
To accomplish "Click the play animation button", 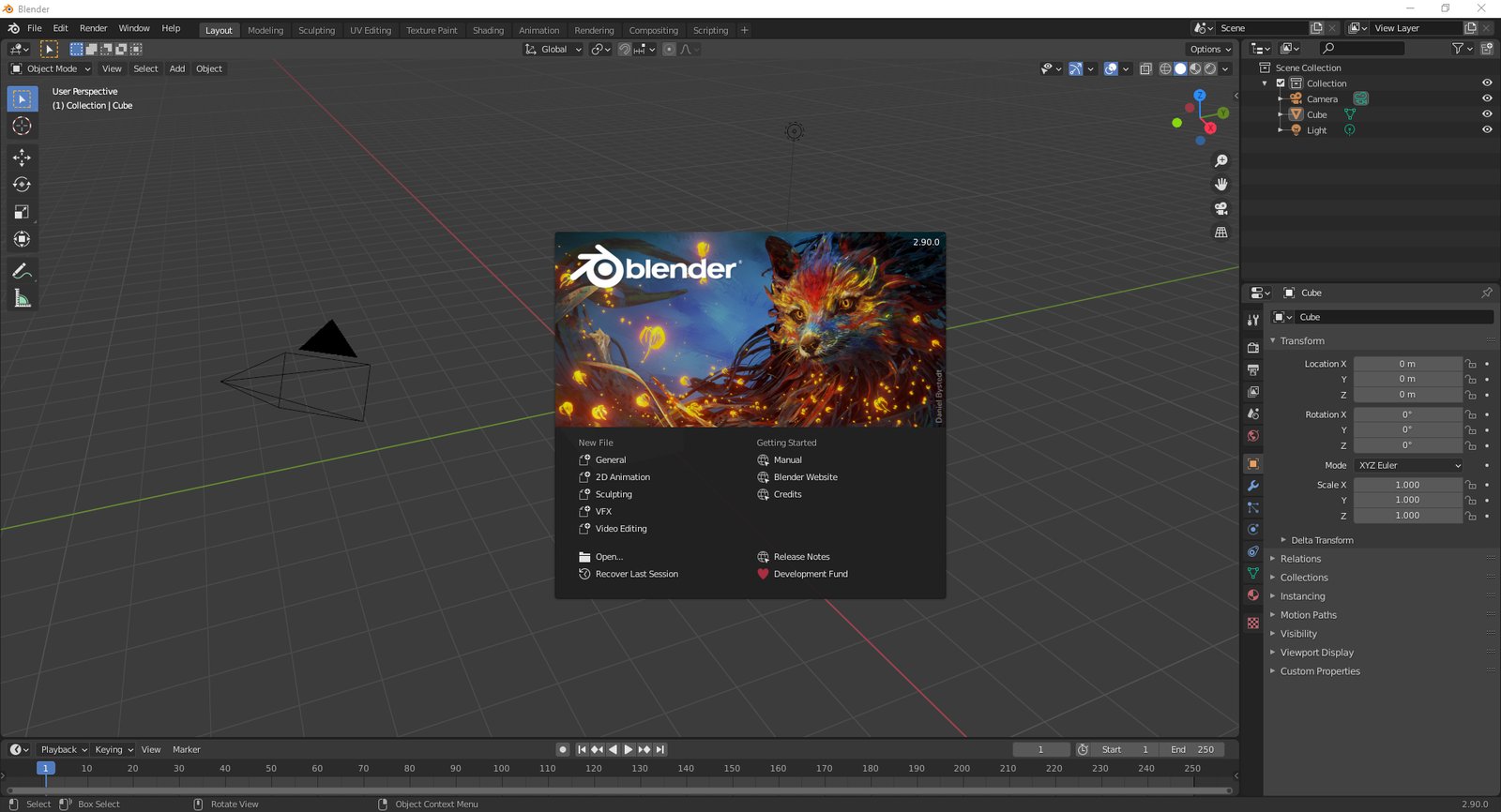I will click(x=629, y=749).
